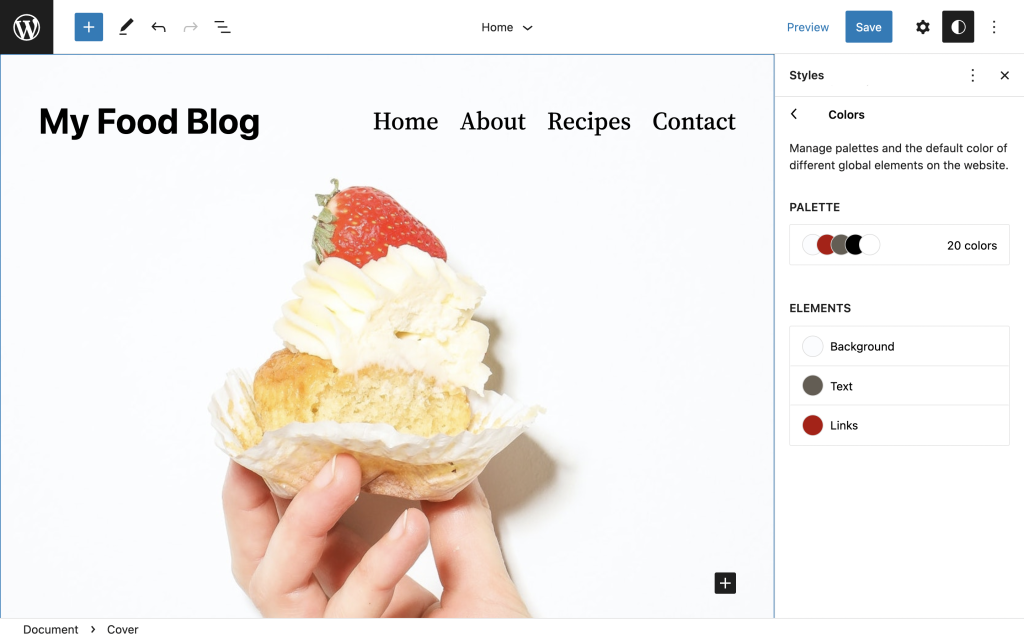Toggle the Styles panel button

pyautogui.click(x=957, y=27)
